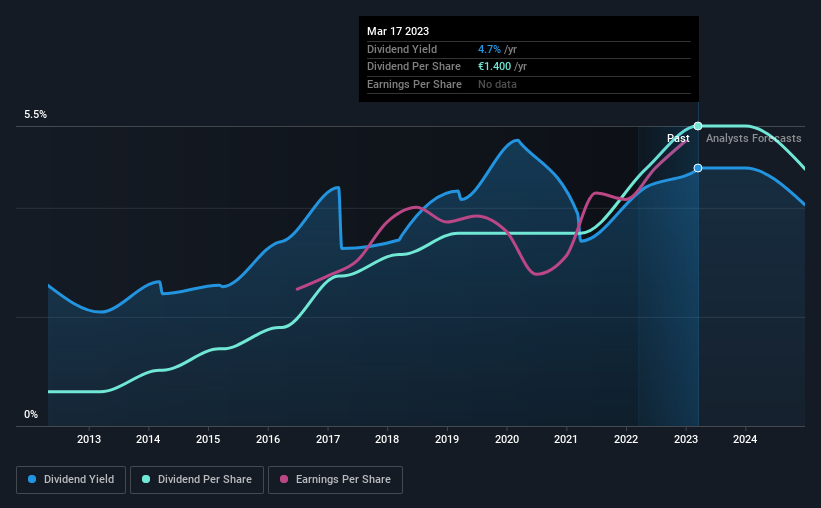The height and width of the screenshot is (508, 821).
Task: Click the pink Earnings Per Share legend dot
Action: [x=284, y=479]
